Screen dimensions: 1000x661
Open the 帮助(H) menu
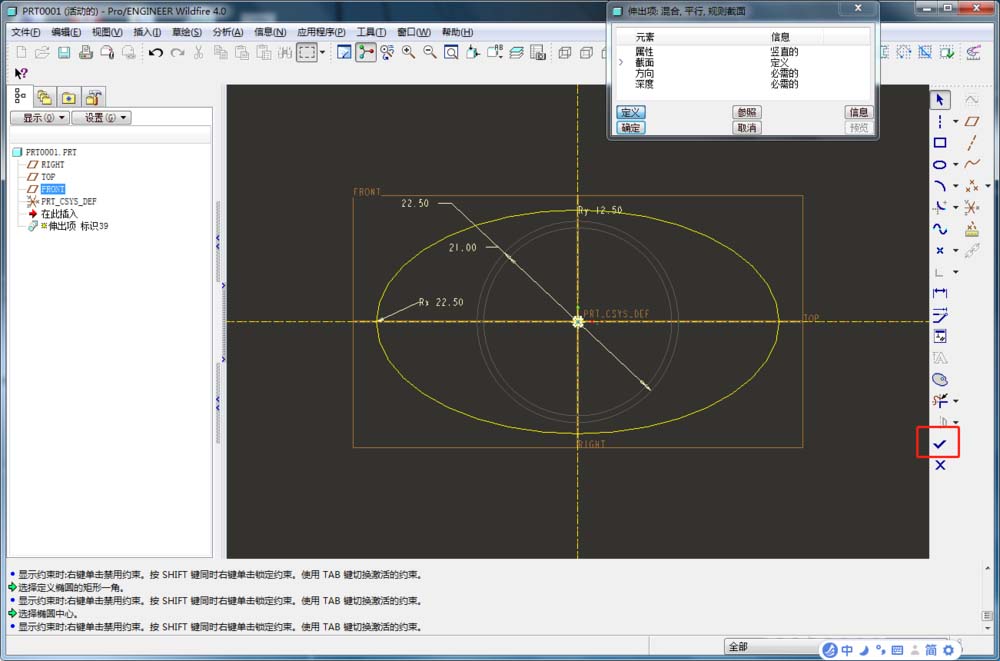[x=457, y=32]
